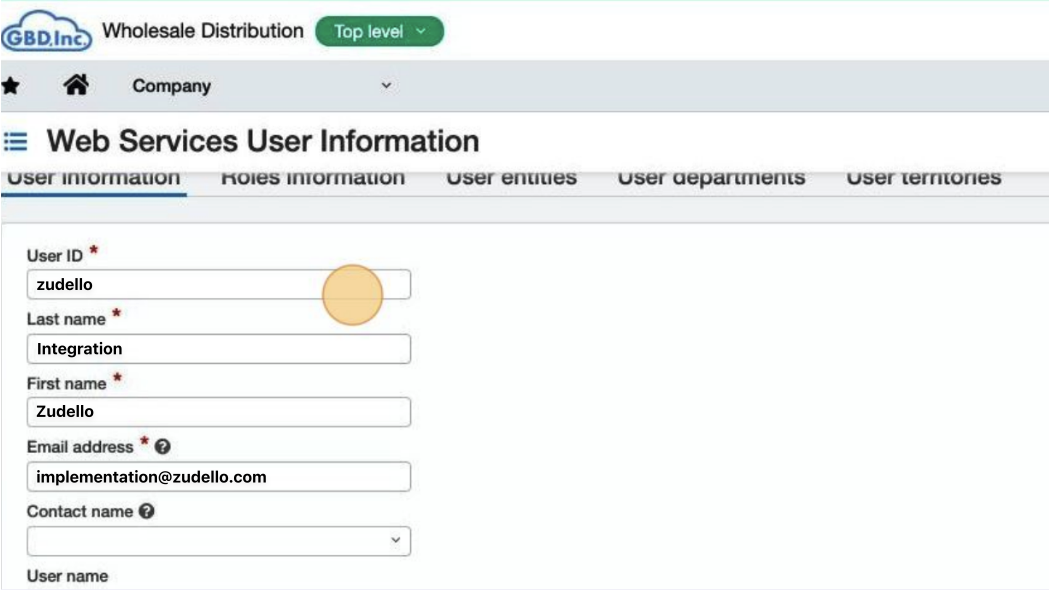
Task: Click the Wholesale Distribution company name
Action: [x=203, y=31]
